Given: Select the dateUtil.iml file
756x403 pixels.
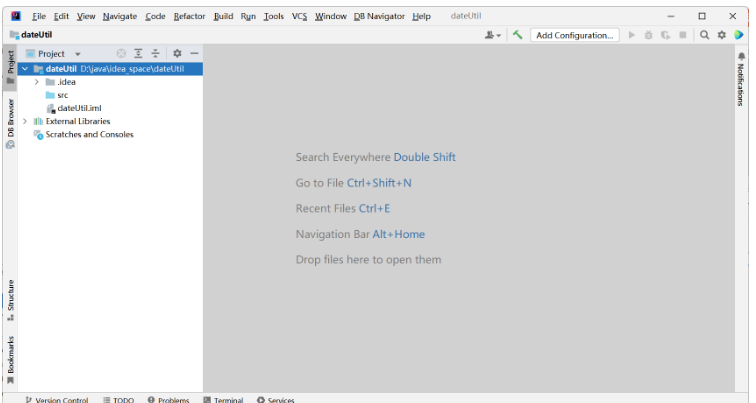Looking at the screenshot, I should point(79,108).
